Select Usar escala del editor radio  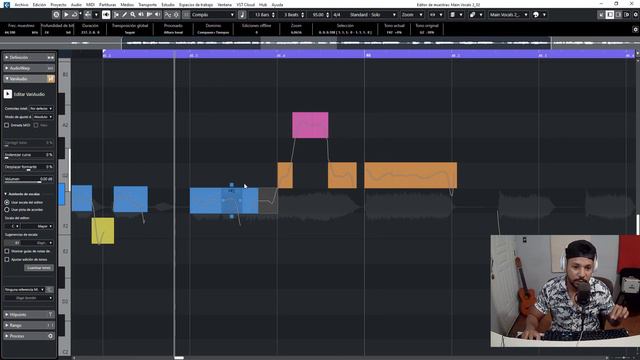(7, 202)
